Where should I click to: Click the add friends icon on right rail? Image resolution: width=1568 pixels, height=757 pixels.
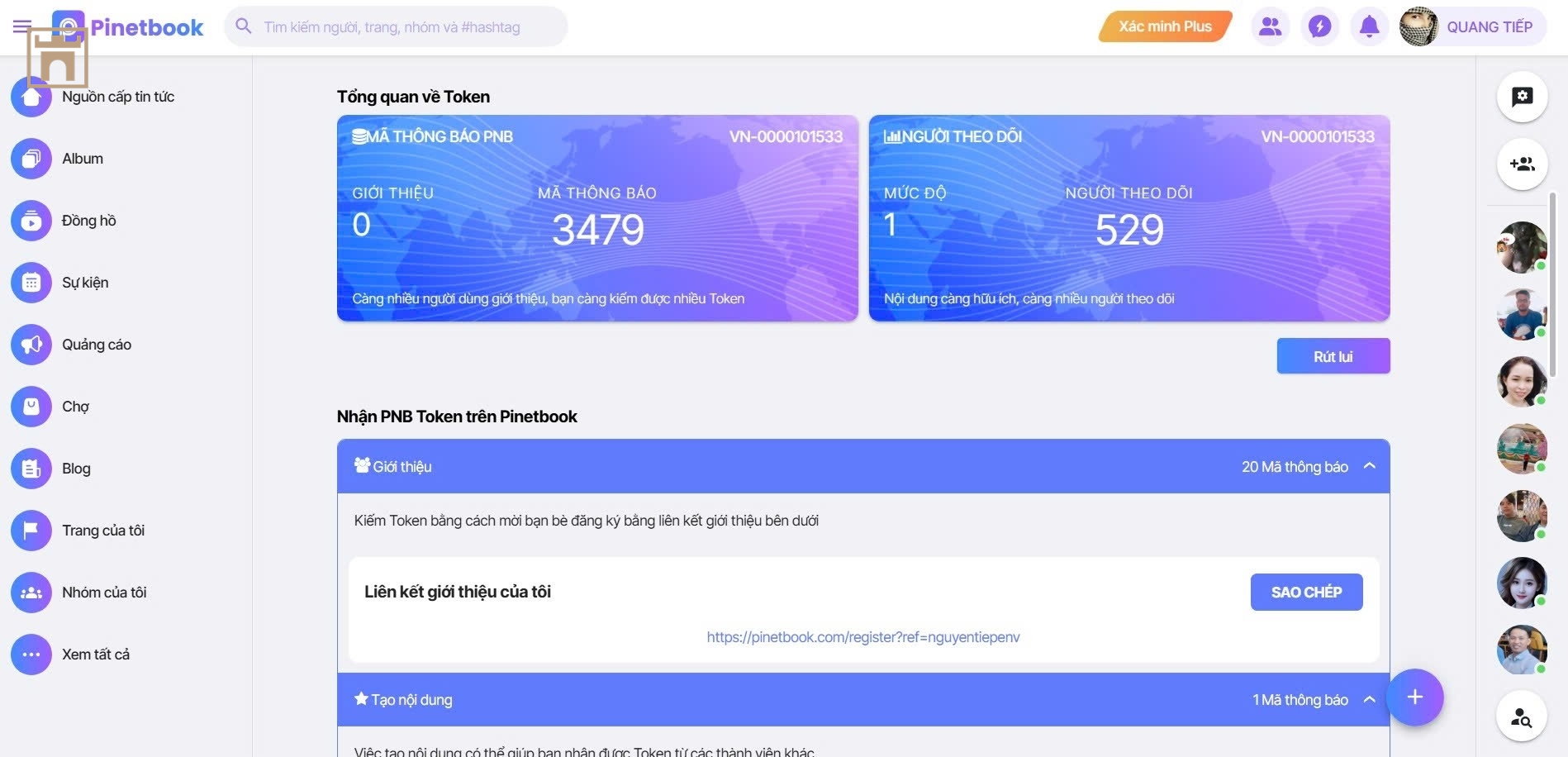1522,164
